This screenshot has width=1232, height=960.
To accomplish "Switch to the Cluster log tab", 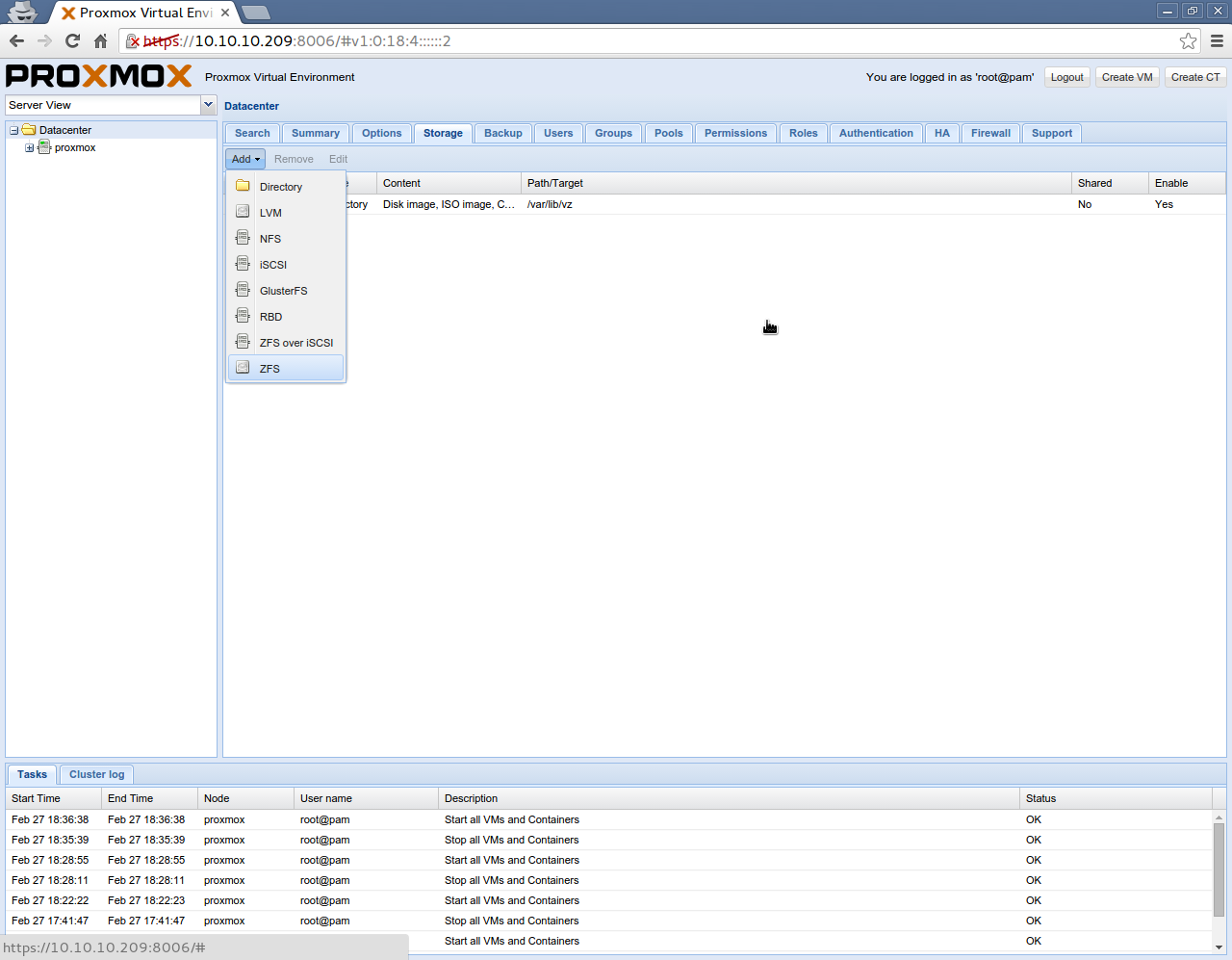I will [96, 774].
